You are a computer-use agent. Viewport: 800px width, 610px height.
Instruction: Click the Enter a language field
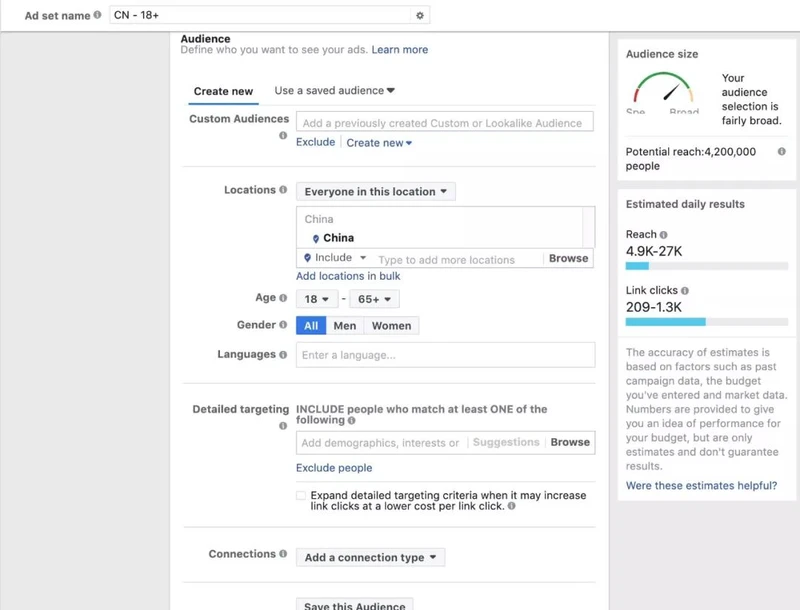(445, 355)
